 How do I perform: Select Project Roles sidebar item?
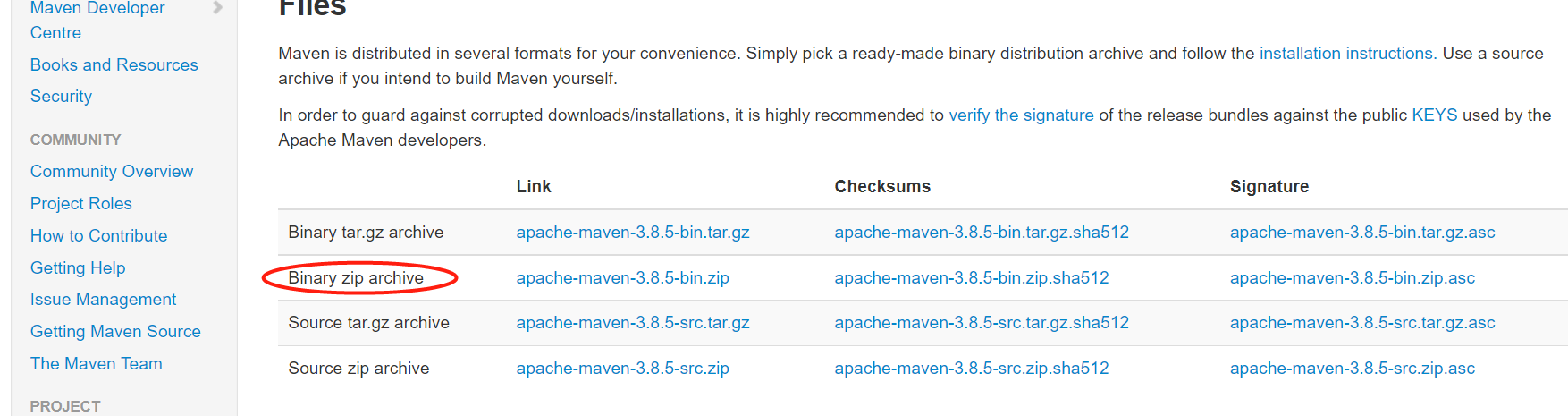tap(80, 203)
